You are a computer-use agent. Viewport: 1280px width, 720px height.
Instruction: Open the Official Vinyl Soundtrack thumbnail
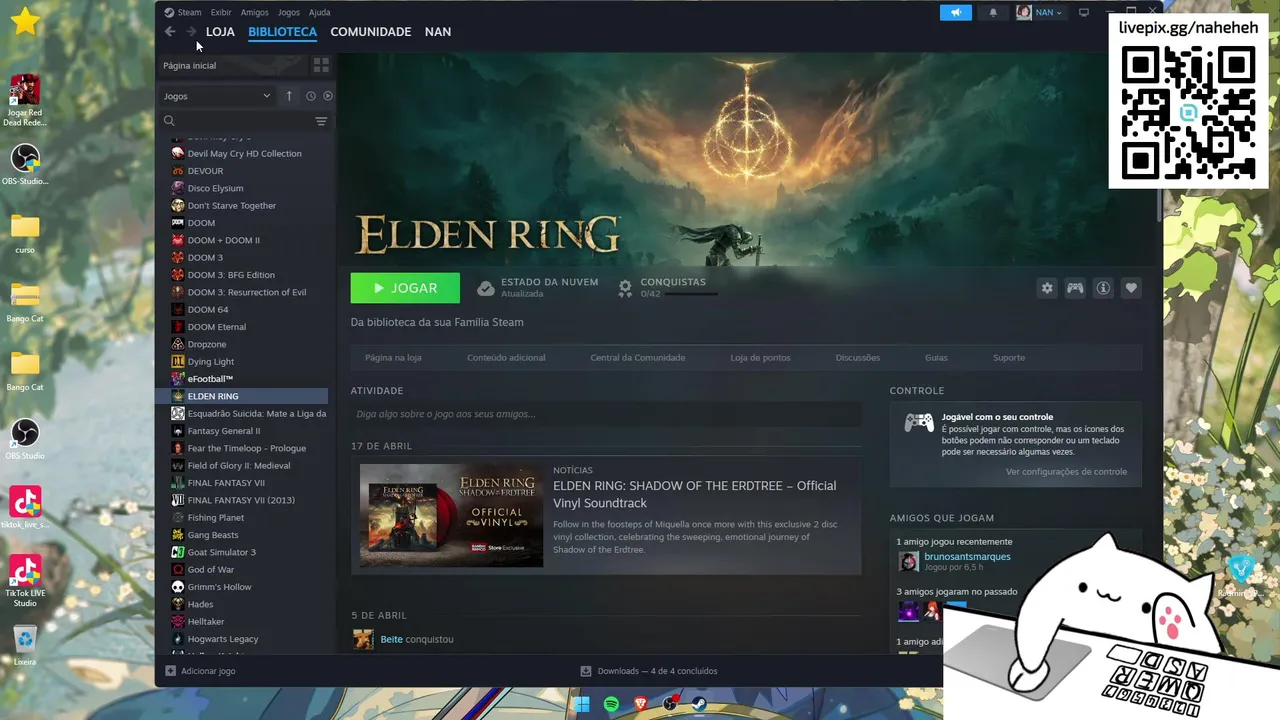pyautogui.click(x=452, y=515)
